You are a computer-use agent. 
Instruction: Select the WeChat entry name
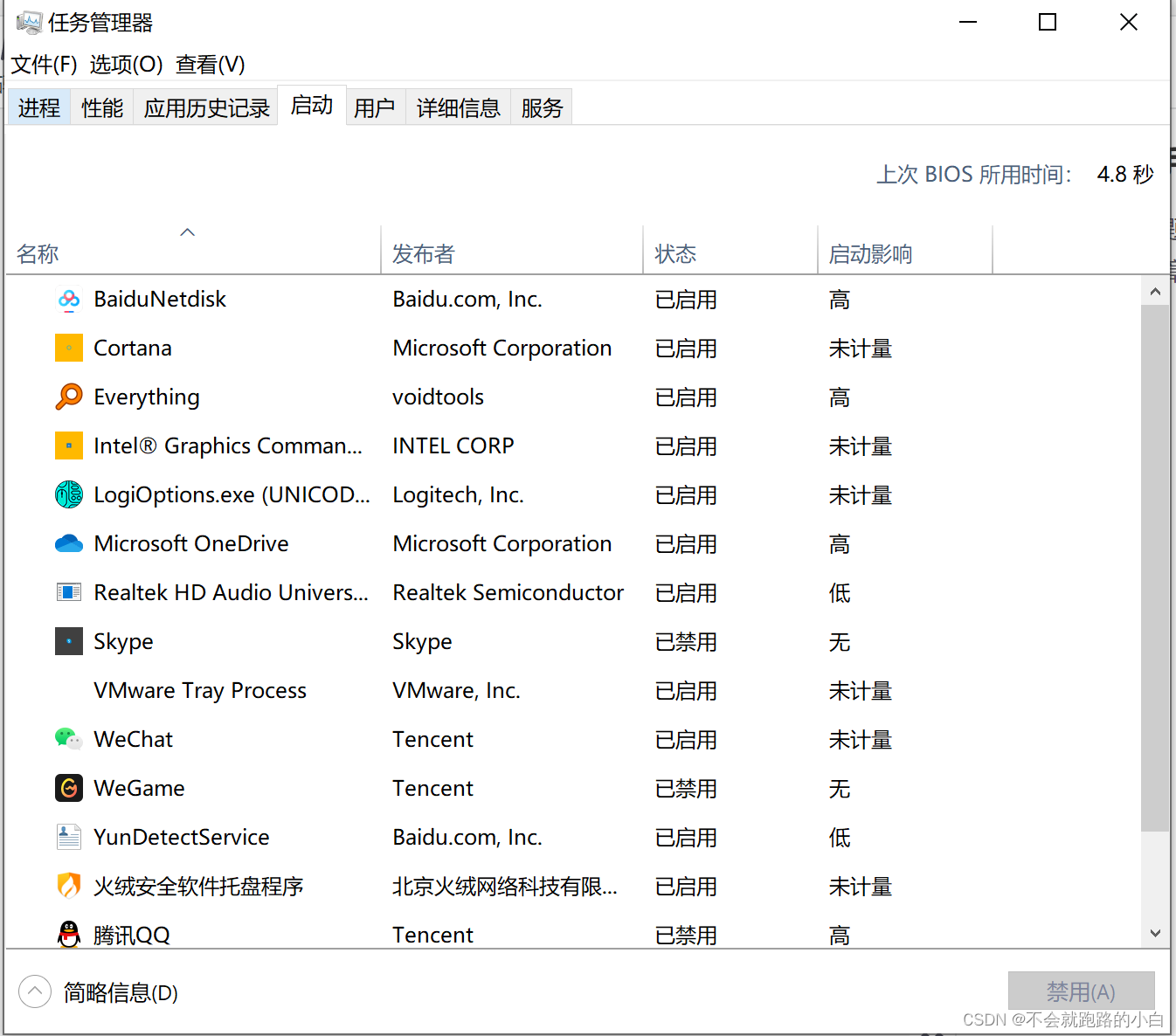(x=134, y=740)
